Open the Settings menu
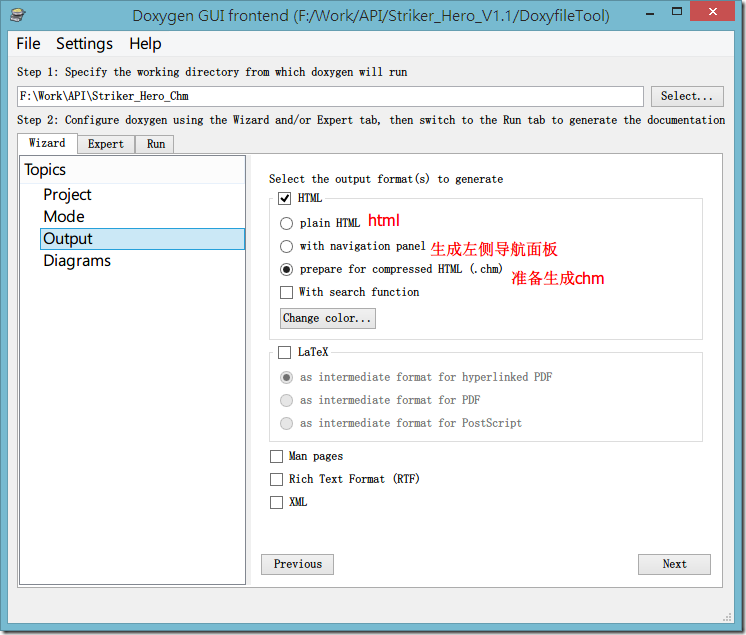 [x=84, y=44]
